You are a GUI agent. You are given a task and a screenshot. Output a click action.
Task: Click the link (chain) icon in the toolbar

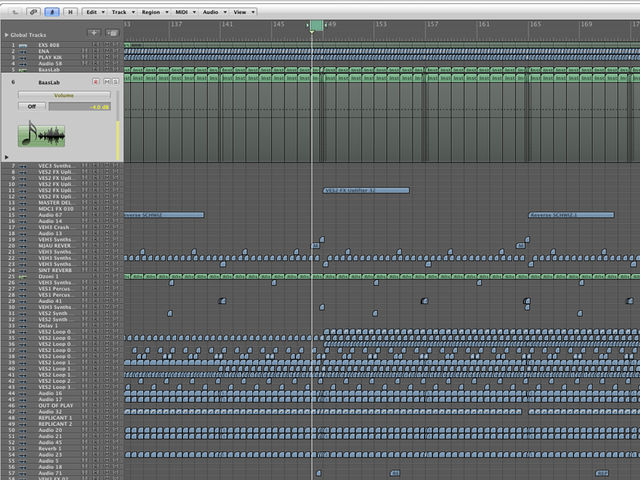click(33, 12)
